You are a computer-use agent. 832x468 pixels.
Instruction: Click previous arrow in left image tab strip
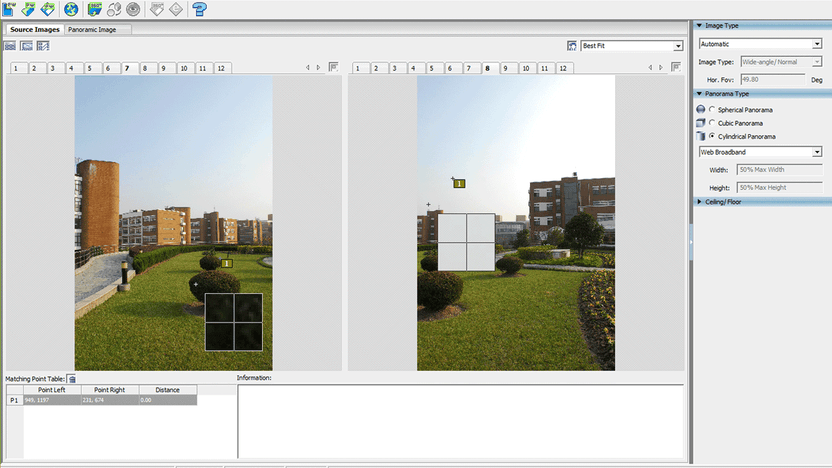(x=308, y=67)
